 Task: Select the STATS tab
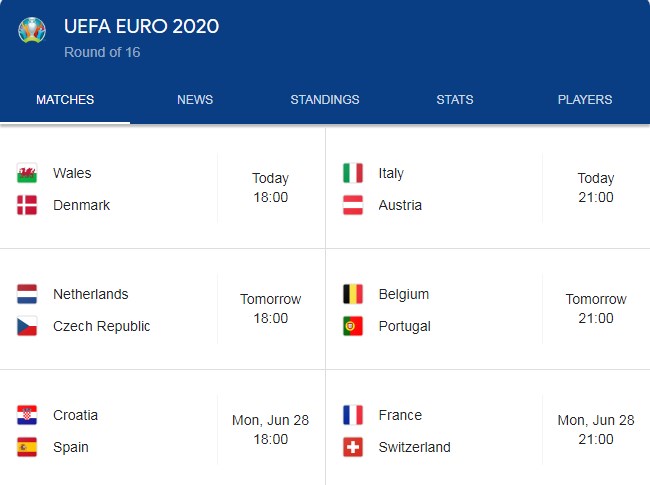click(x=455, y=99)
